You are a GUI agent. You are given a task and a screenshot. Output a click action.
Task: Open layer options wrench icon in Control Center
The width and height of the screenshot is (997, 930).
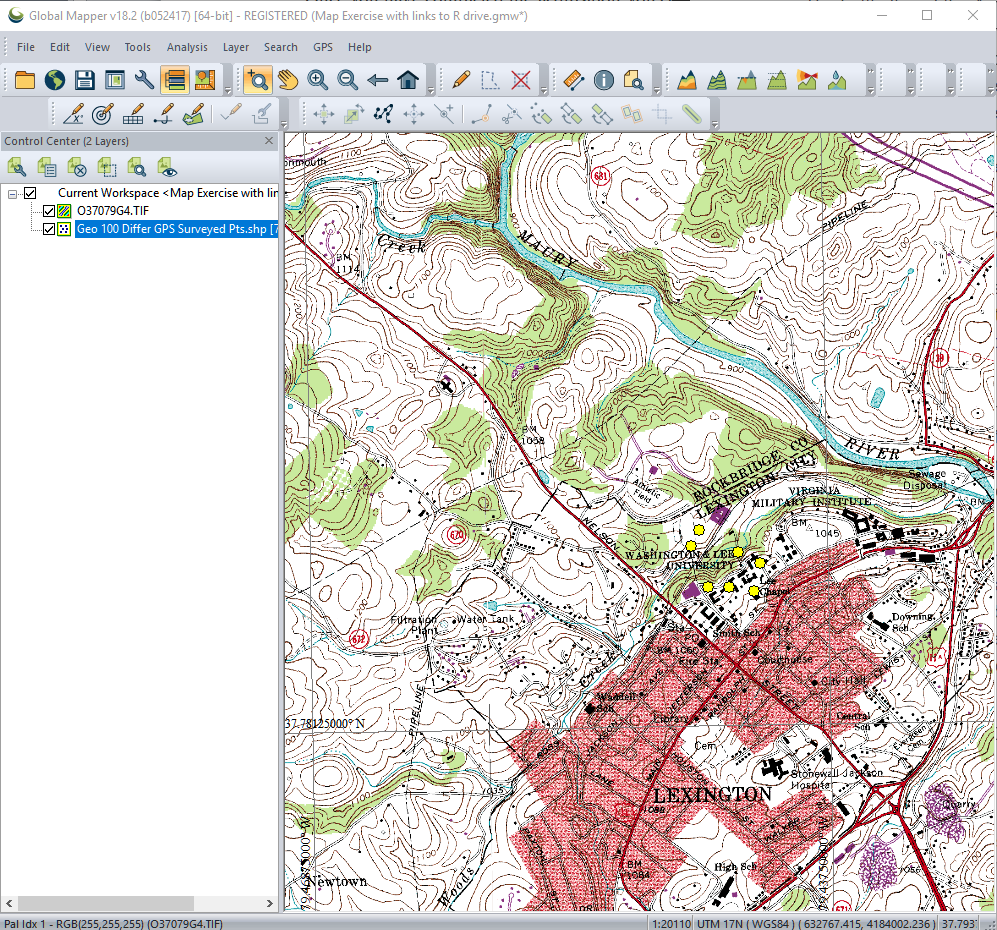[17, 168]
